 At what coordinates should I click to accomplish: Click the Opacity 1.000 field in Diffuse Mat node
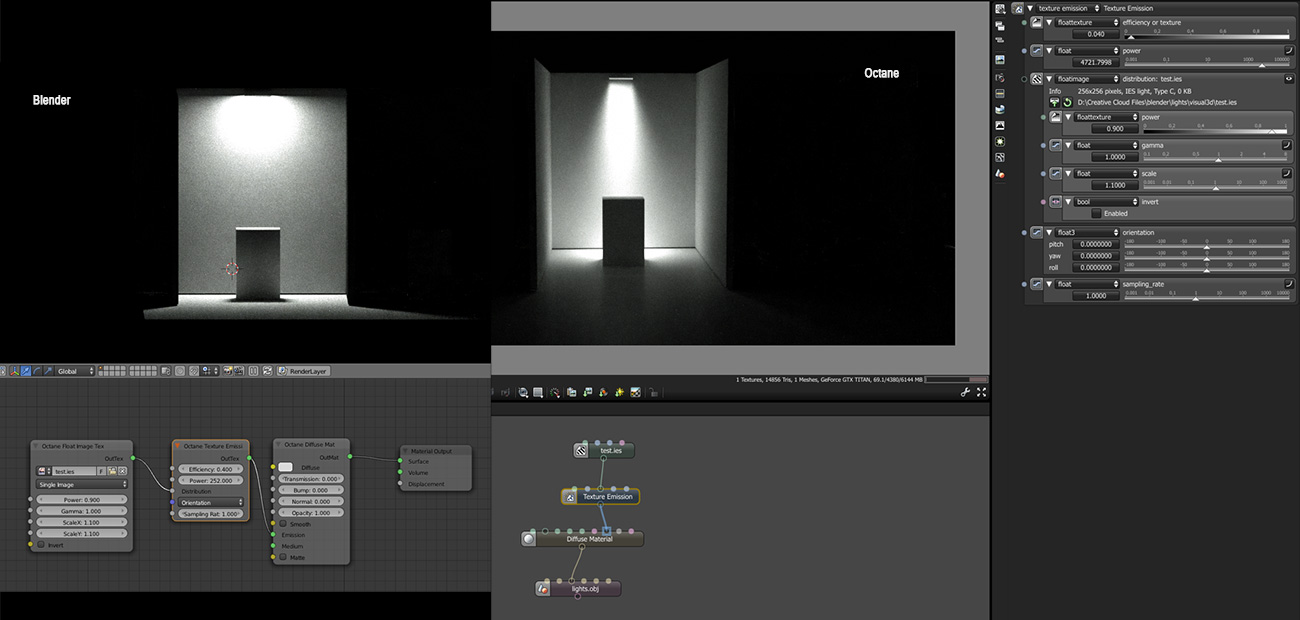pos(310,513)
